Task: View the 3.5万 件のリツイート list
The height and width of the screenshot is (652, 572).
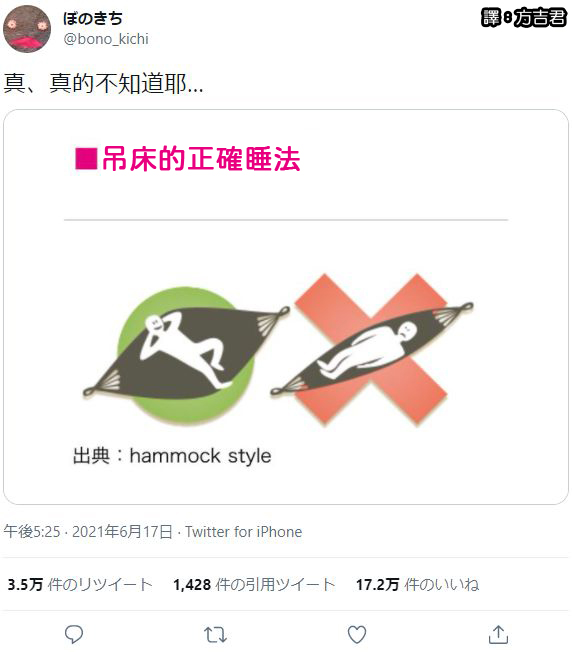Action: click(x=80, y=584)
